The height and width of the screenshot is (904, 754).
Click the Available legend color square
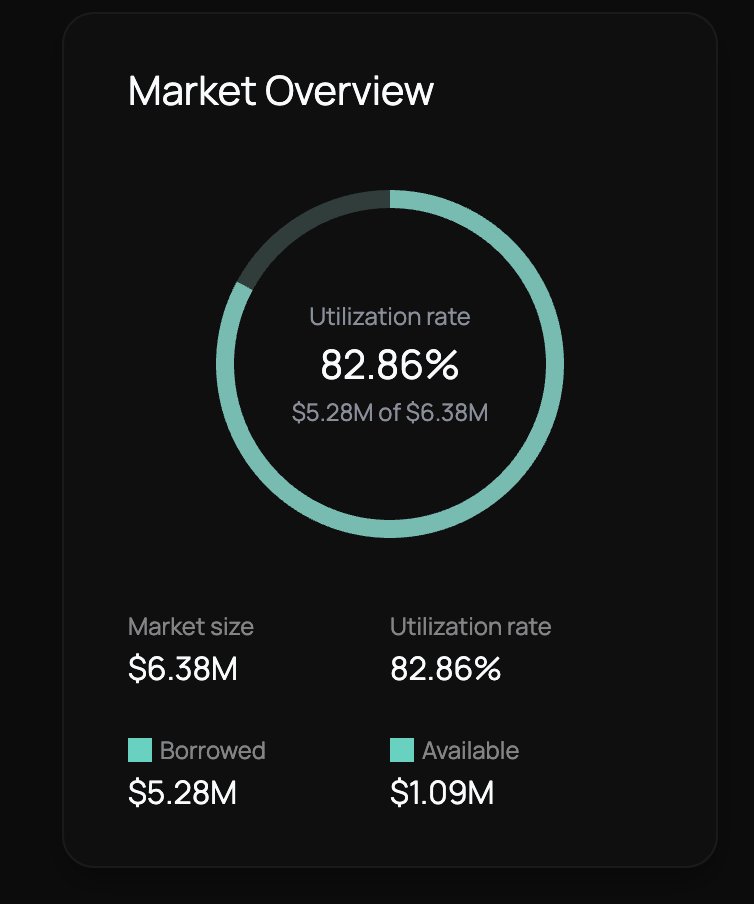pyautogui.click(x=402, y=750)
